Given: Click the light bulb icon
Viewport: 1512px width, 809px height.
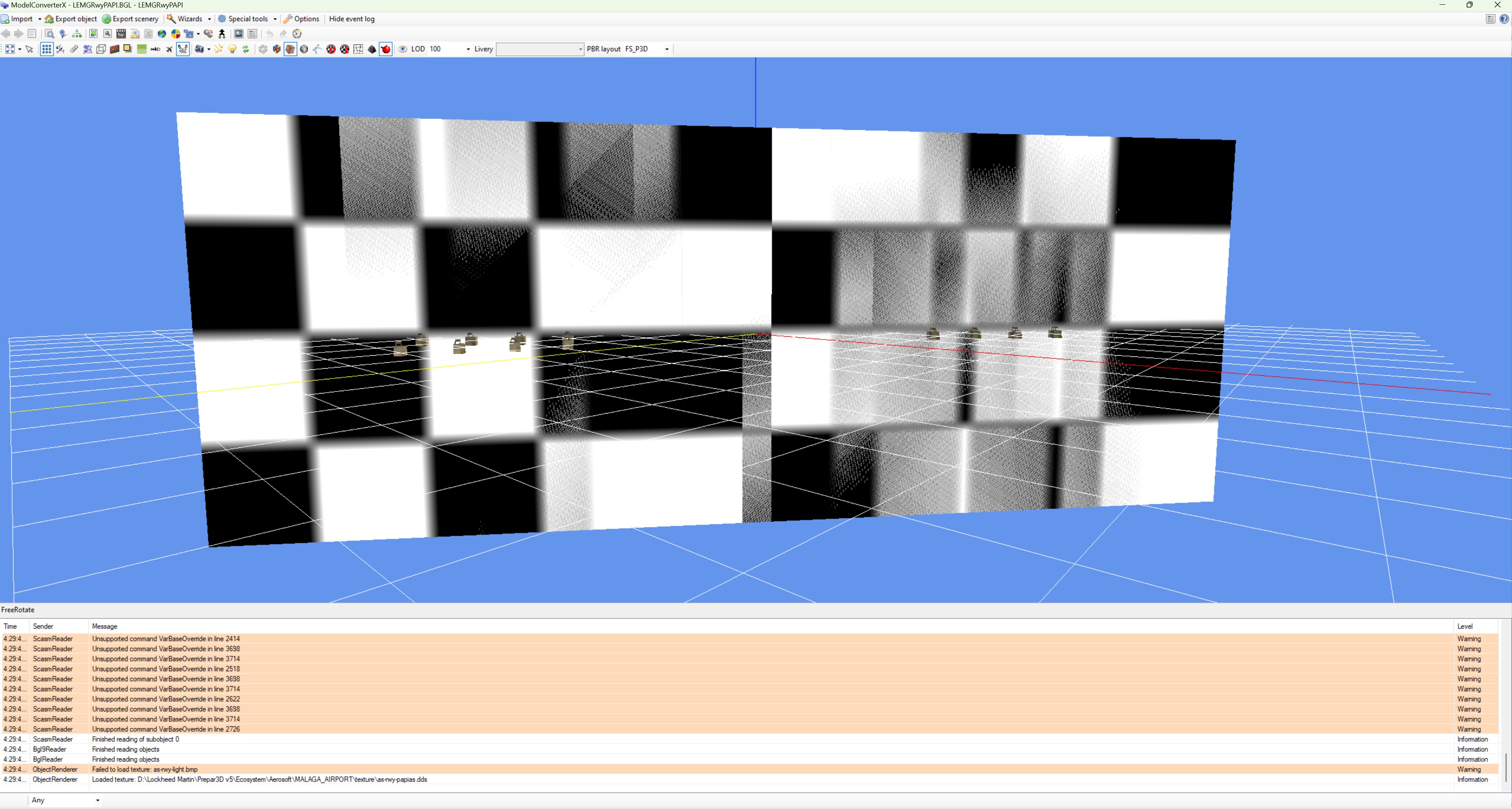Looking at the screenshot, I should [x=232, y=49].
